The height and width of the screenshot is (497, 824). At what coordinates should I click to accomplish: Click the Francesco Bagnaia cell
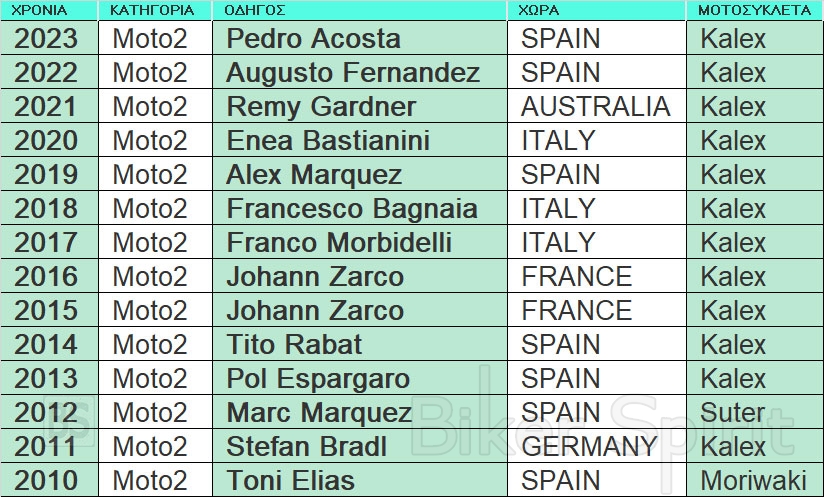click(351, 209)
